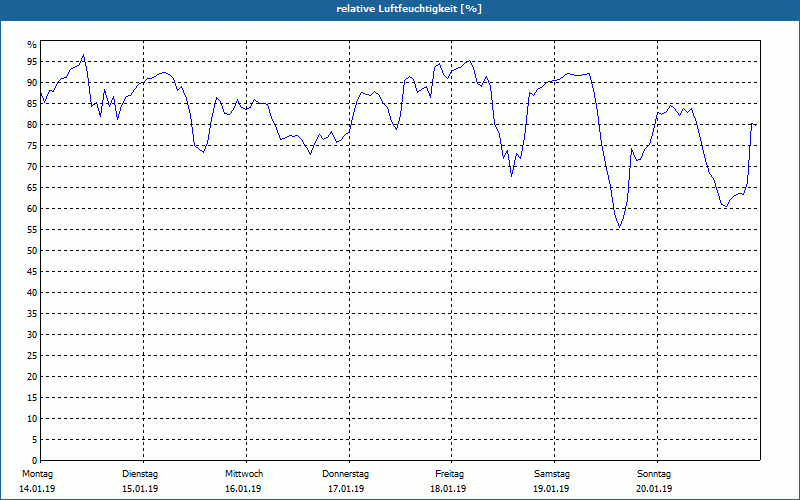The width and height of the screenshot is (800, 500).
Task: Click the y-axis value 95
Action: 32,62
